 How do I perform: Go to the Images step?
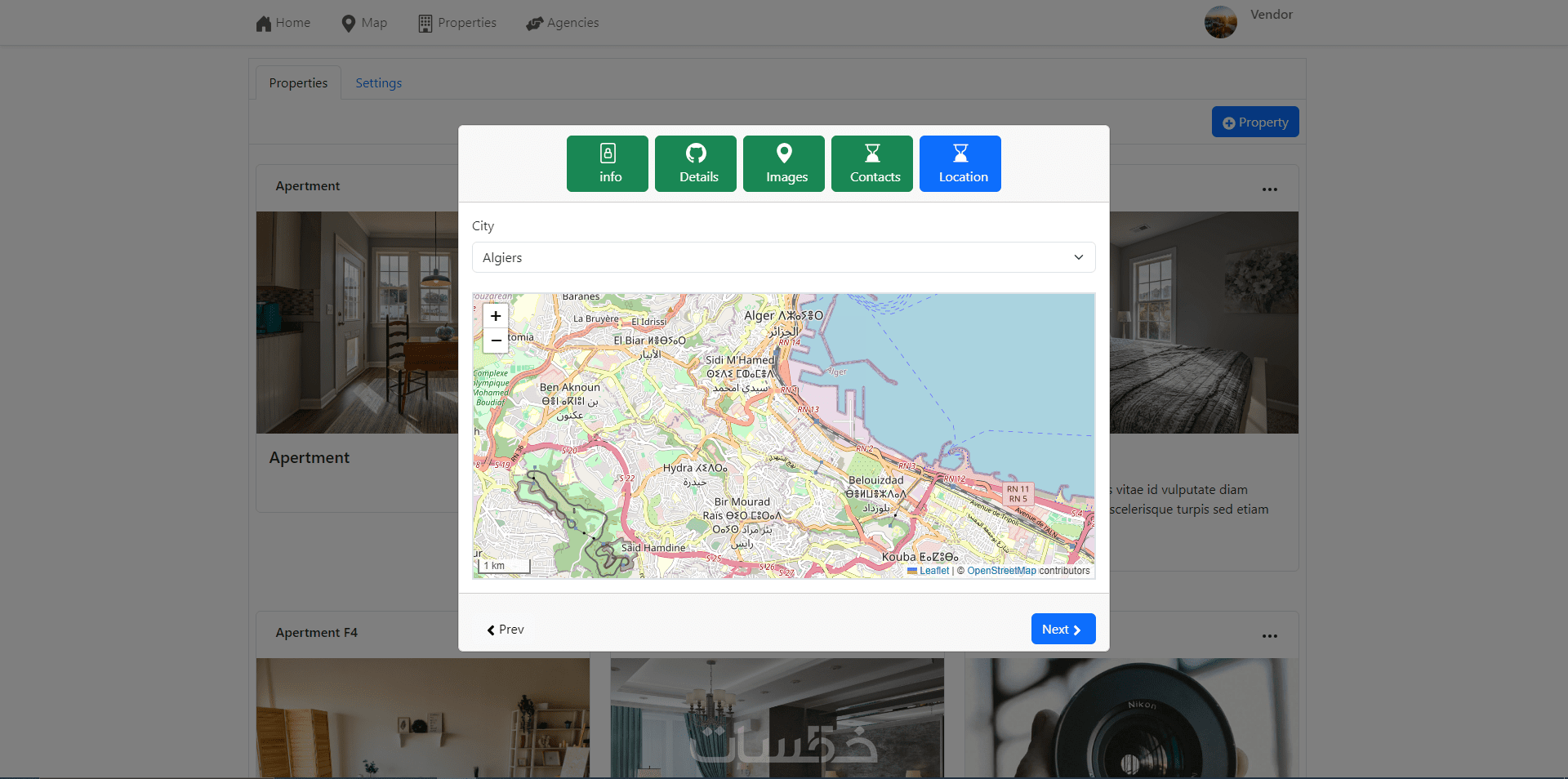coord(784,163)
